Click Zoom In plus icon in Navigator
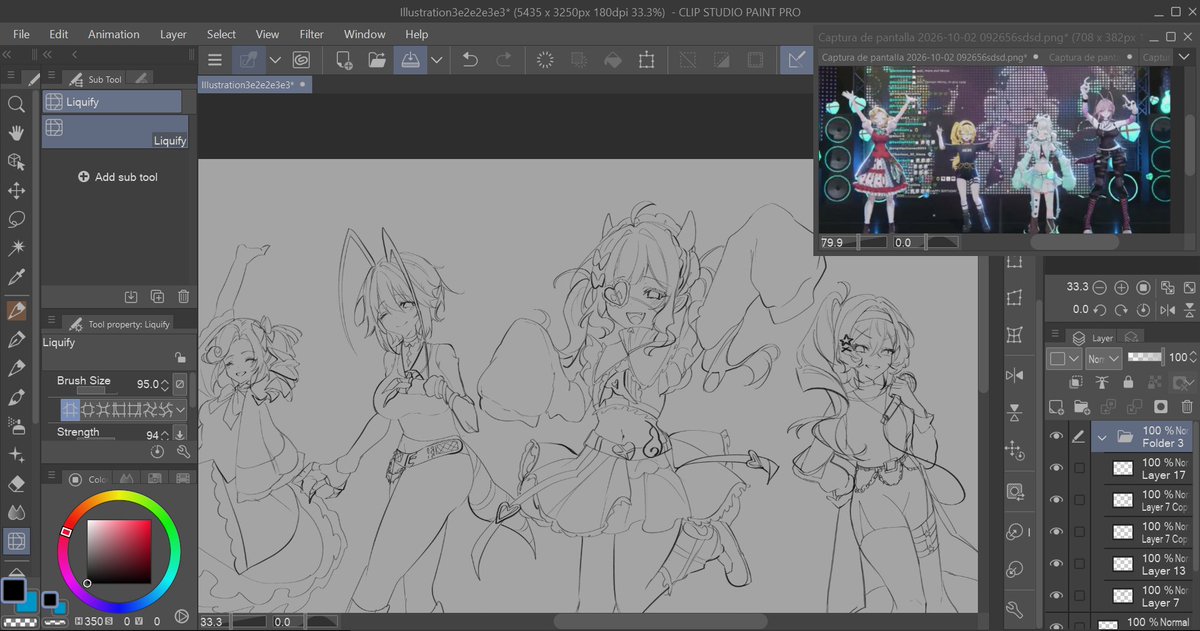This screenshot has height=631, width=1200. coord(1122,287)
